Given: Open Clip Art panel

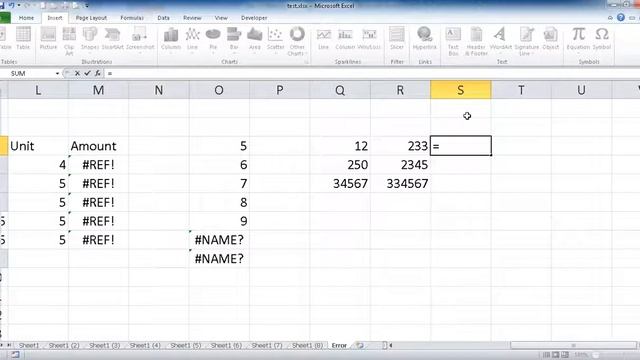Looking at the screenshot, I should tap(69, 41).
